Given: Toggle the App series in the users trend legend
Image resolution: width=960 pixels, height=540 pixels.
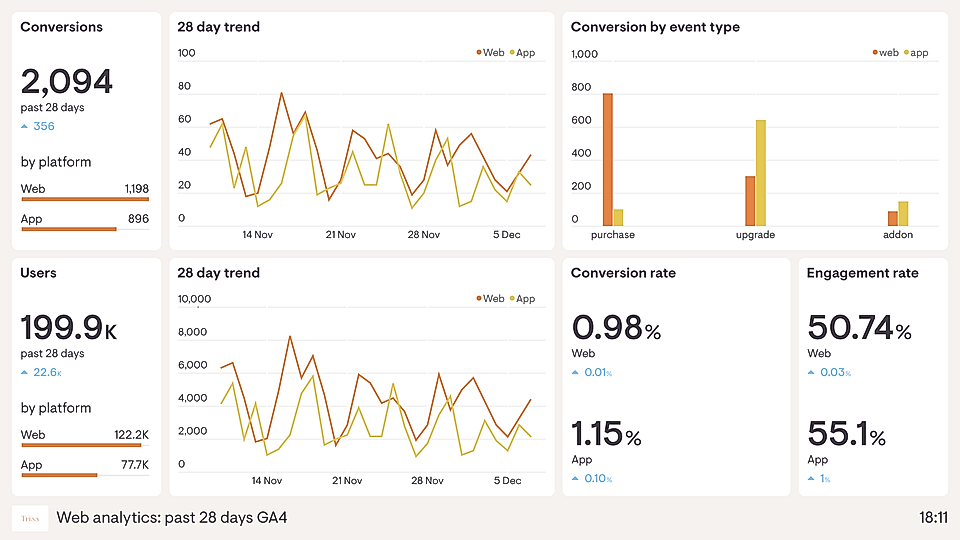Looking at the screenshot, I should click(522, 299).
